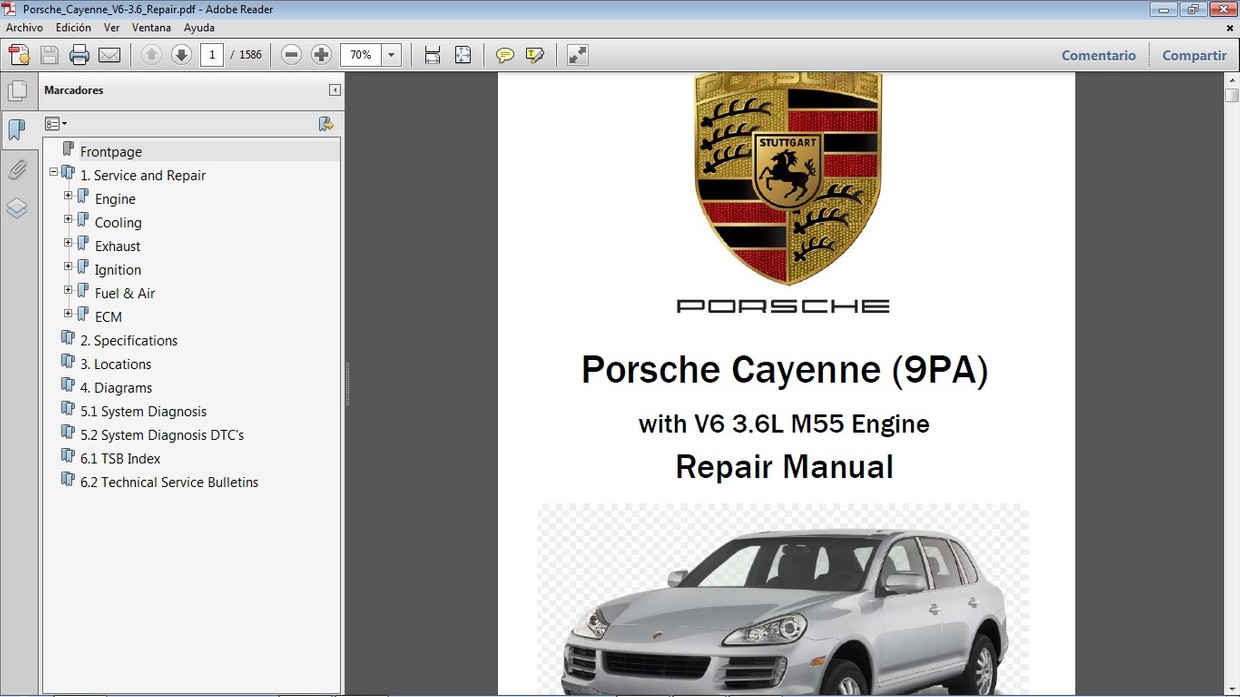Viewport: 1240px width, 697px height.
Task: Open the 70% zoom level dropdown
Action: pos(391,55)
